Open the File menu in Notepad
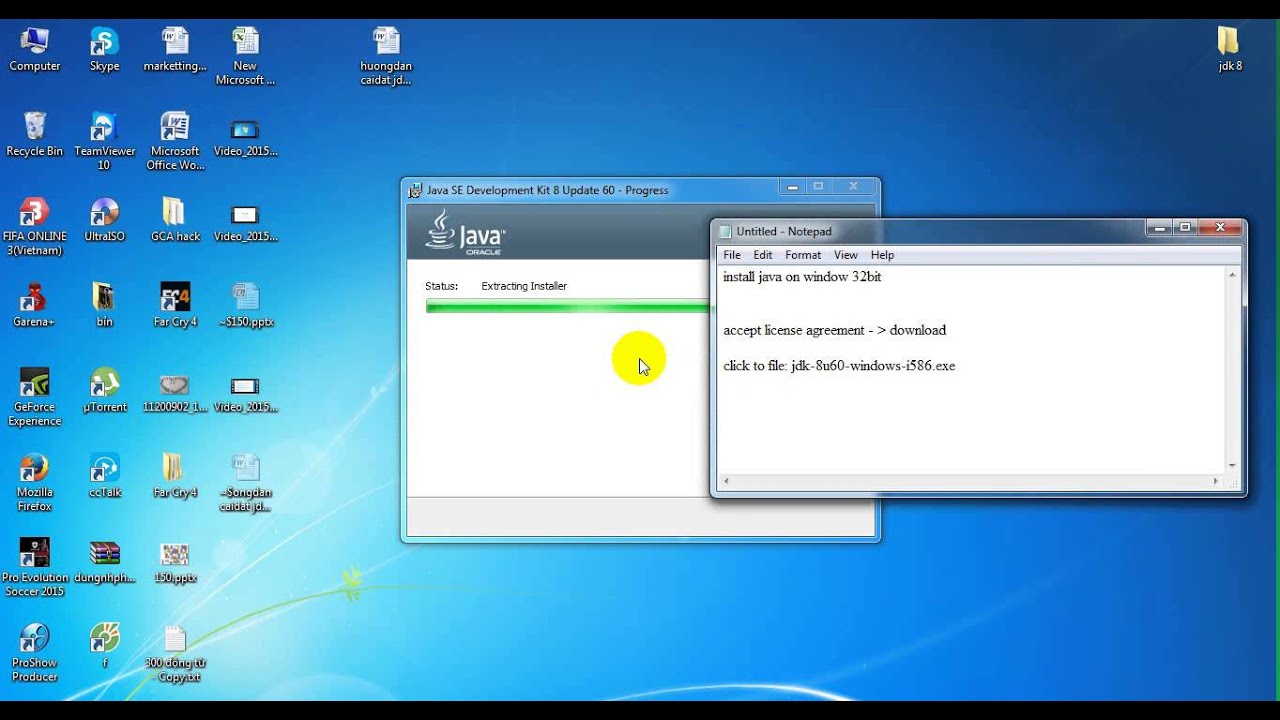The height and width of the screenshot is (720, 1280). coord(732,255)
